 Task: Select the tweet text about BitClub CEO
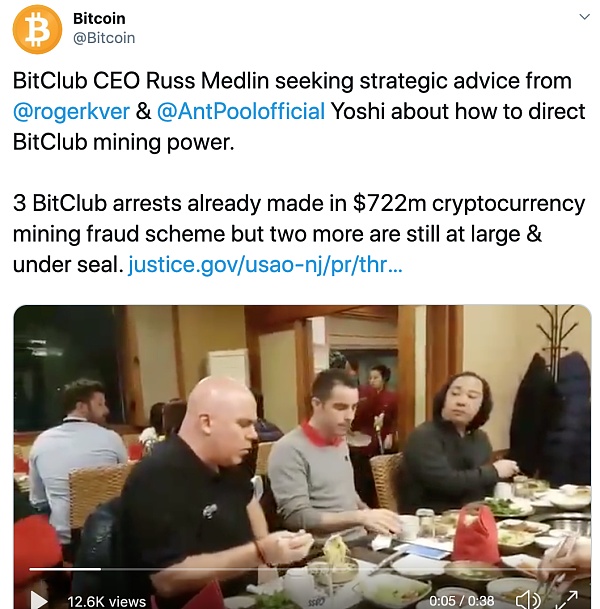pyautogui.click(x=299, y=111)
